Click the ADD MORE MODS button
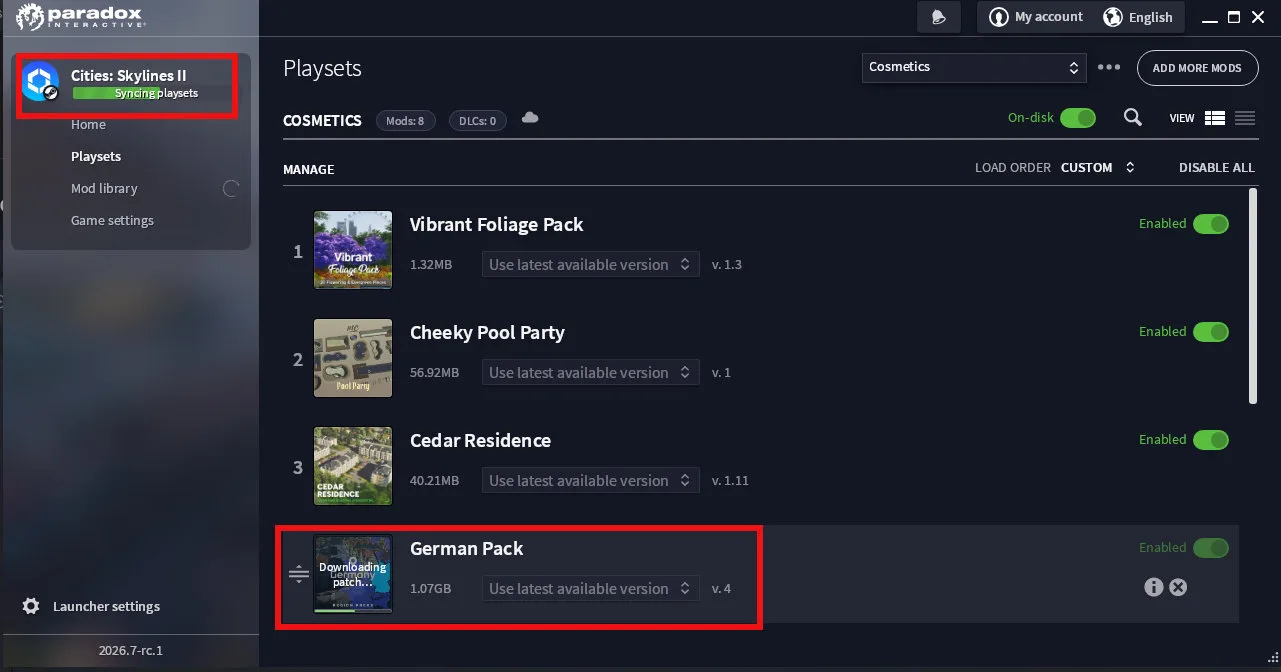Image resolution: width=1281 pixels, height=672 pixels. pos(1197,68)
